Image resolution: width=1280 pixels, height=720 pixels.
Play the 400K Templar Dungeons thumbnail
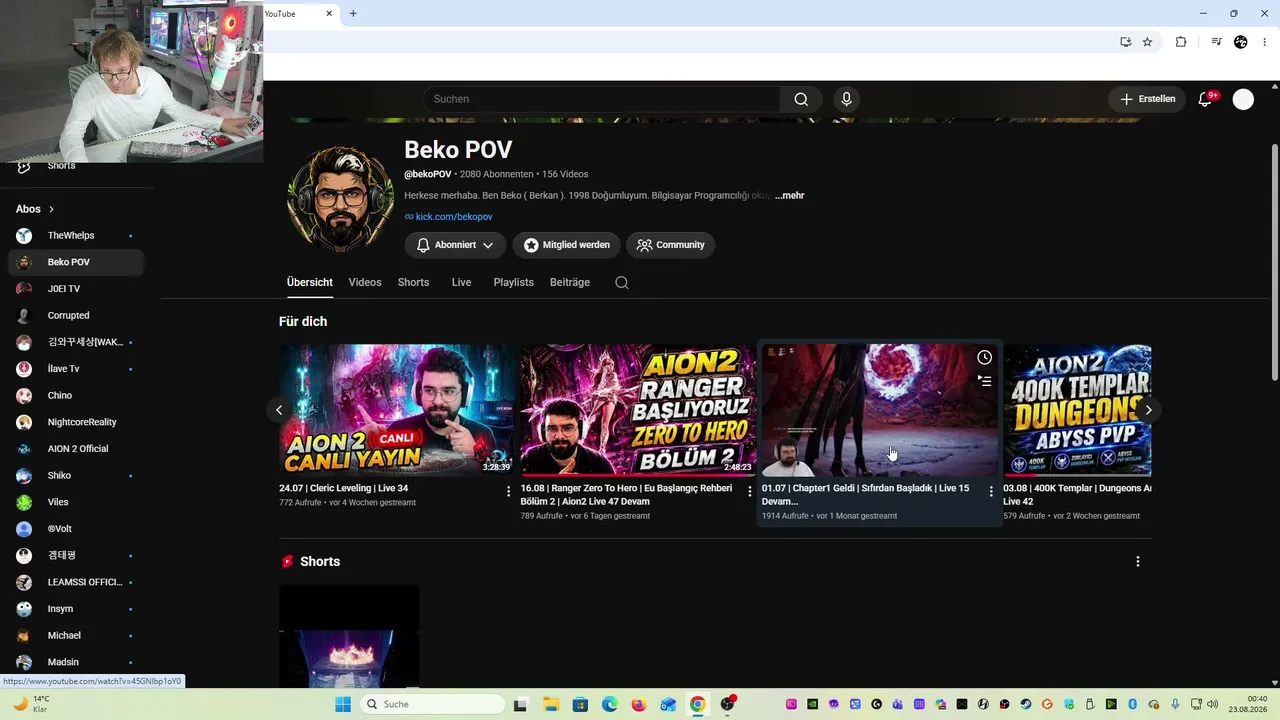[1077, 410]
